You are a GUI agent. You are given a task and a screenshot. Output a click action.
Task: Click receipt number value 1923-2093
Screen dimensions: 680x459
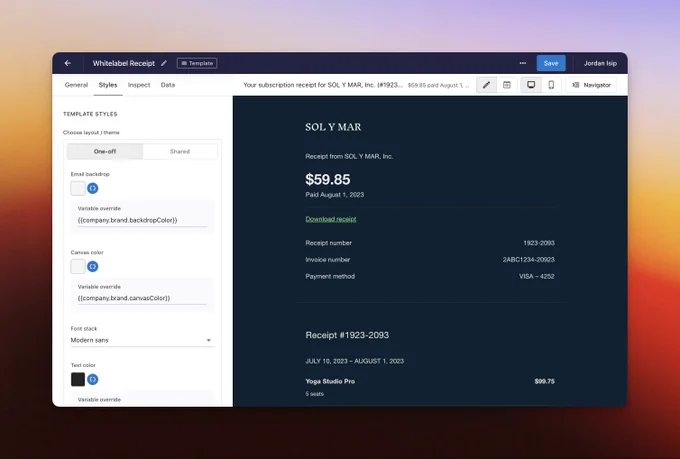(x=539, y=243)
